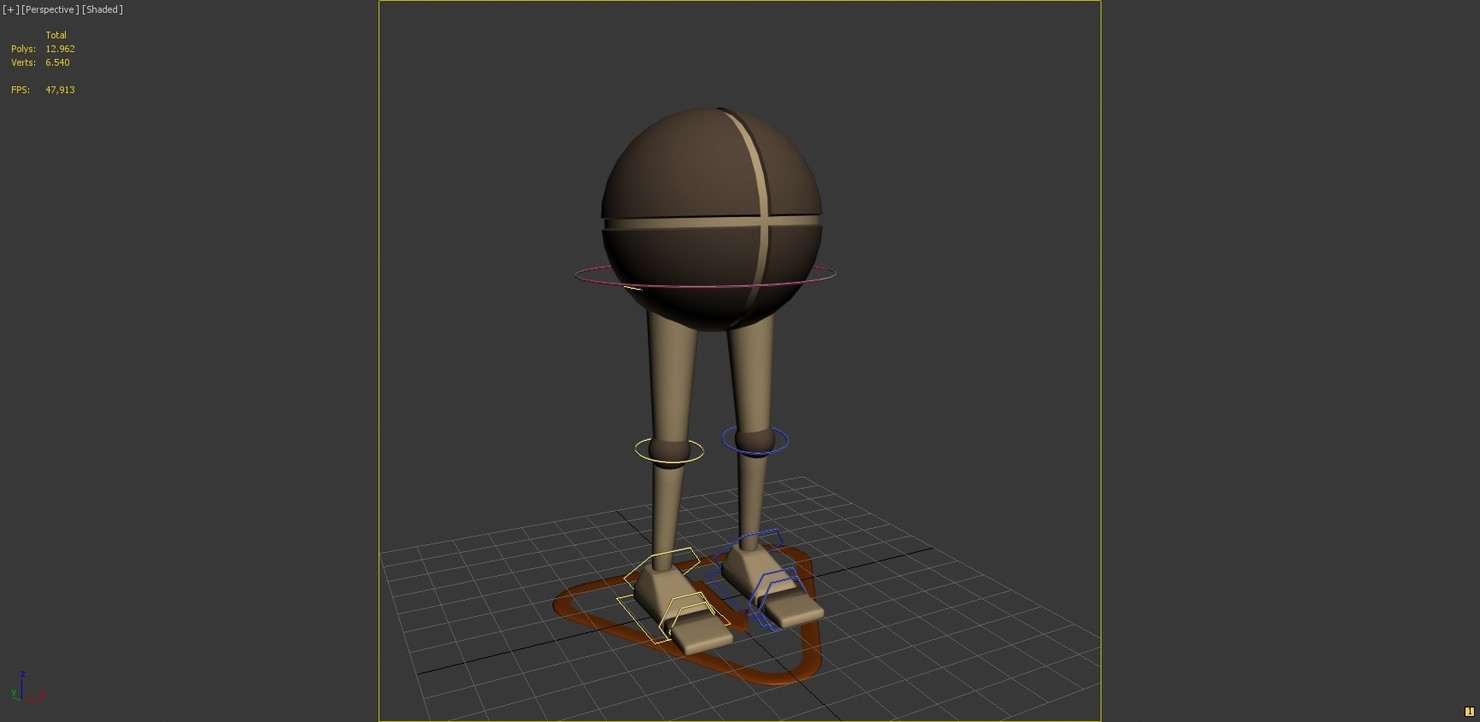Screen dimensions: 1480x722
Task: Click the notification icon in bottom-right corner
Action: click(1470, 711)
